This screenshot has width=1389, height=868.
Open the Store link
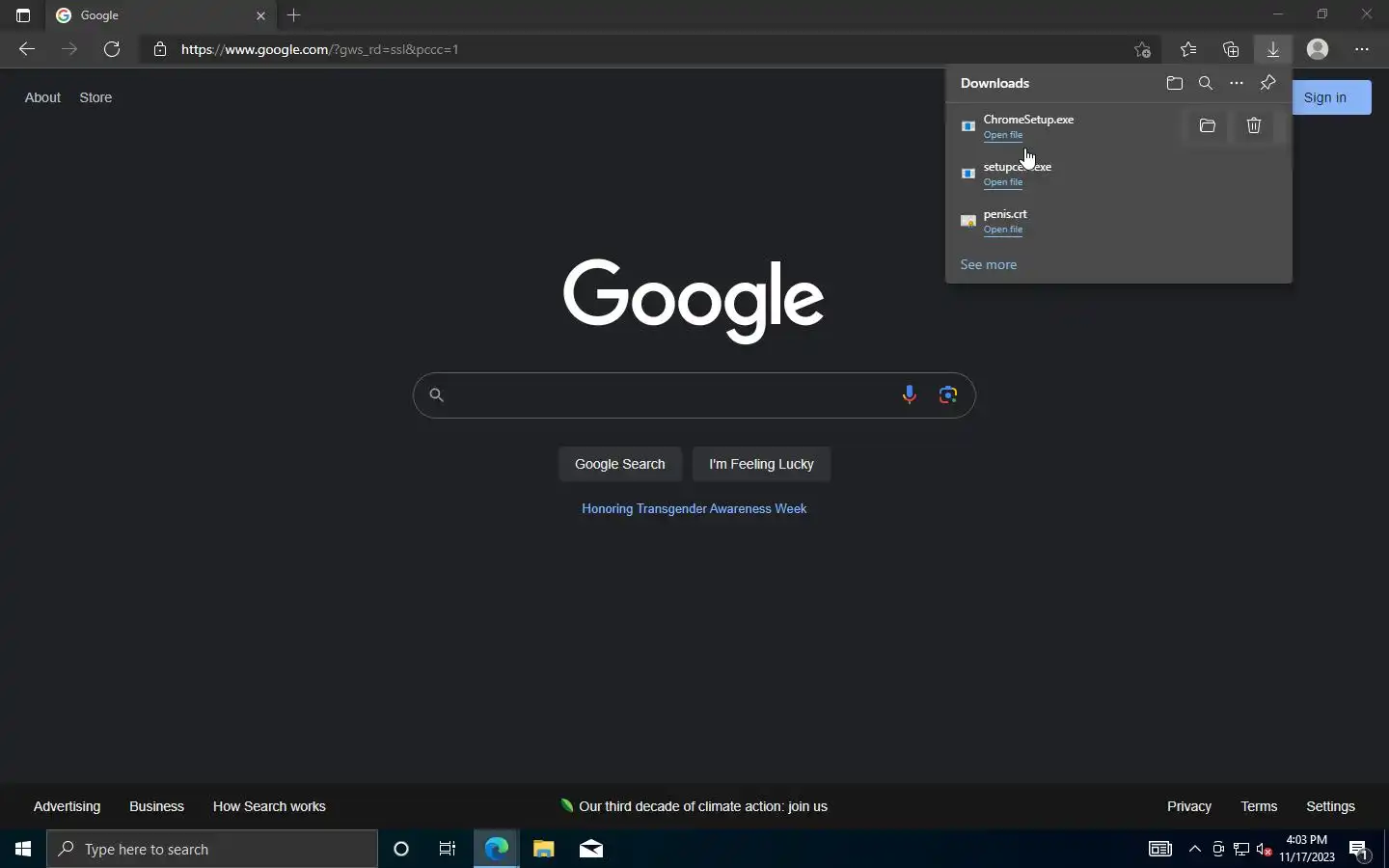[x=95, y=97]
